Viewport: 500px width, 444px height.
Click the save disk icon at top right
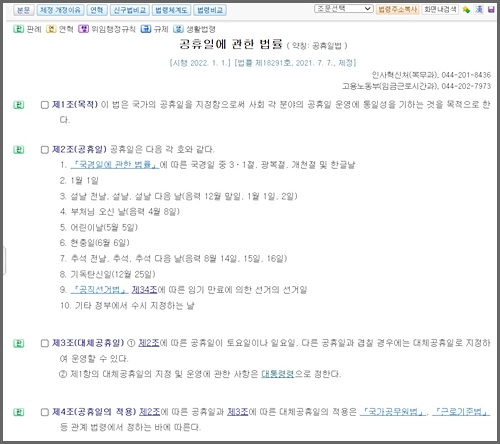click(x=491, y=10)
